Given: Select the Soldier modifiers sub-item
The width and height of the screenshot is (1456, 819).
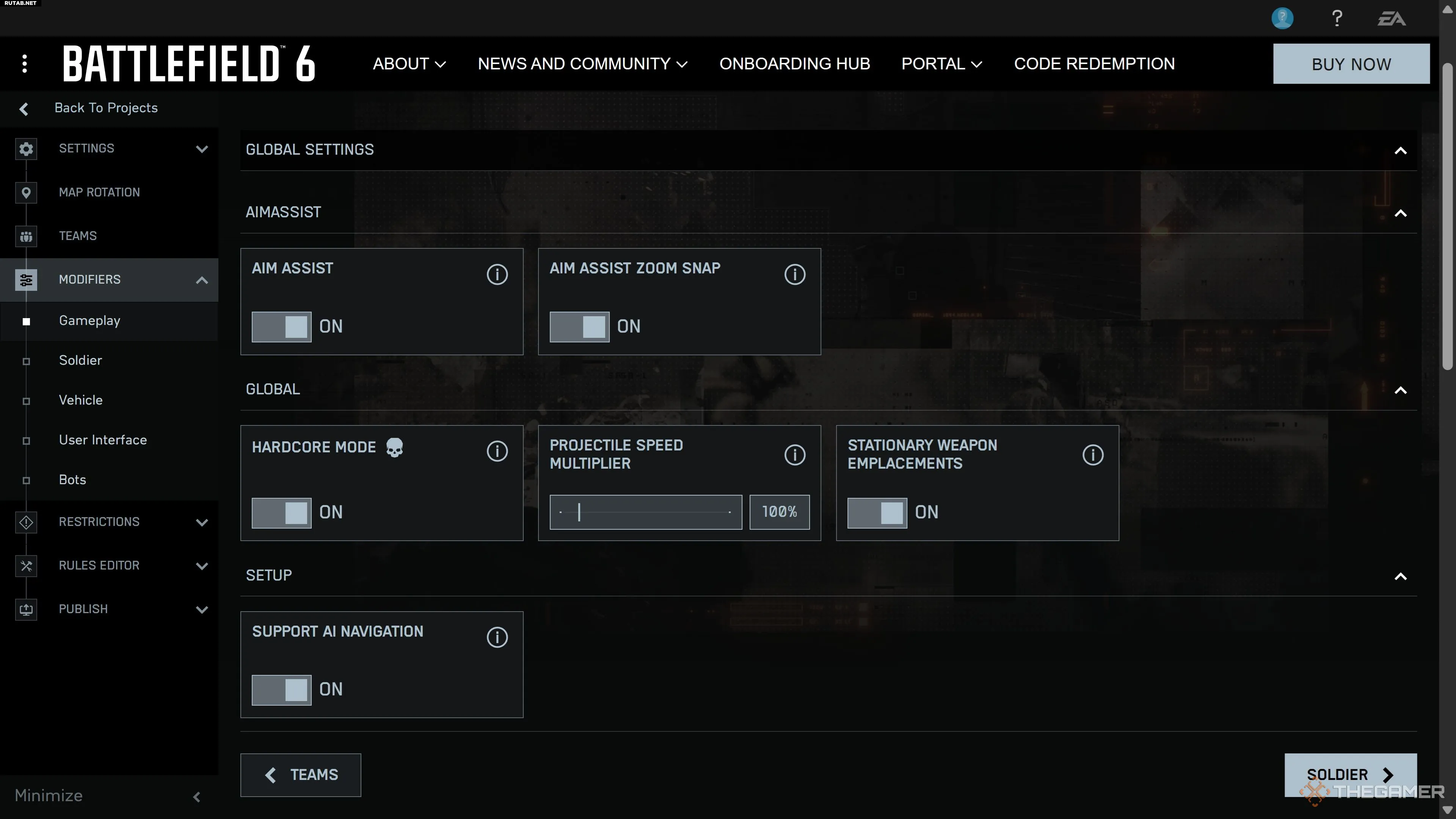Looking at the screenshot, I should [x=80, y=361].
